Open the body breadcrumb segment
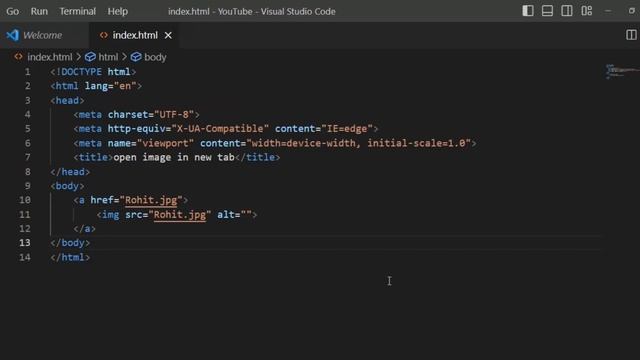This screenshot has height=360, width=640. pyautogui.click(x=155, y=57)
